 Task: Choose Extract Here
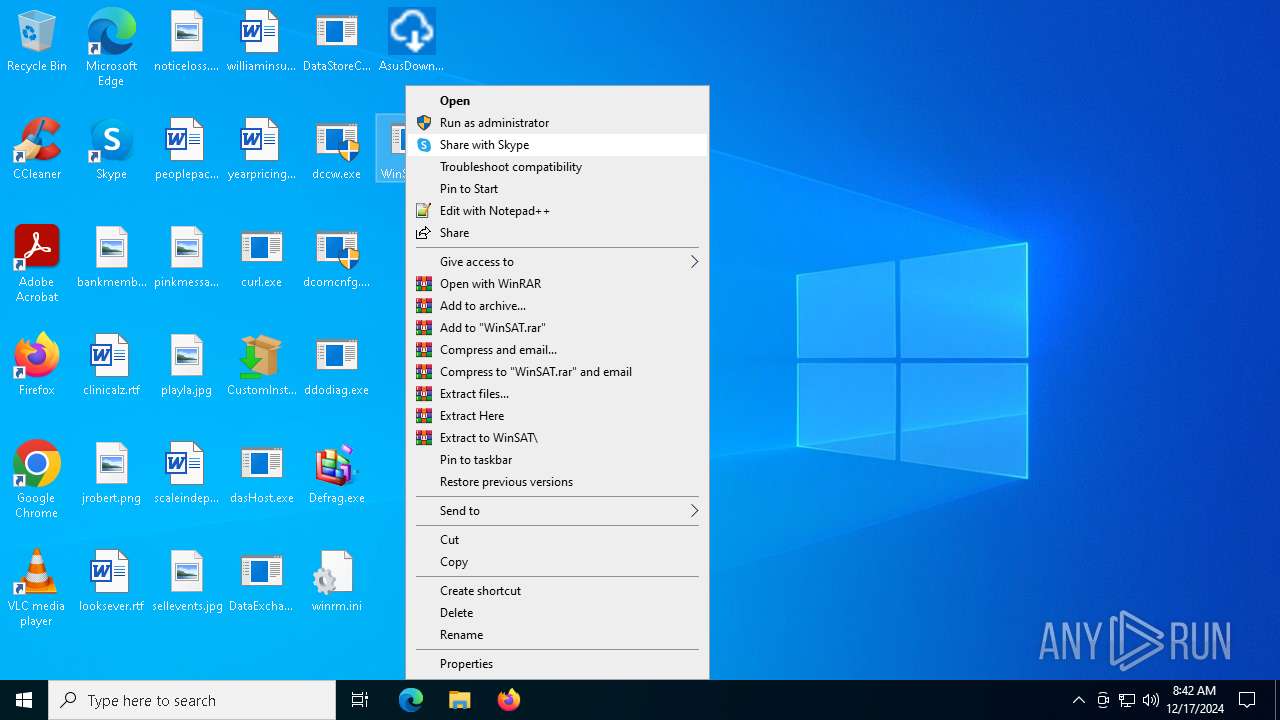pos(557,416)
